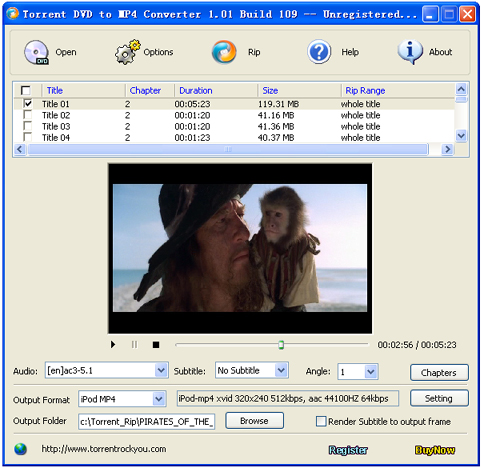Image resolution: width=482 pixels, height=468 pixels.
Task: Click the 41.36 MB size cell
Action: (x=276, y=127)
